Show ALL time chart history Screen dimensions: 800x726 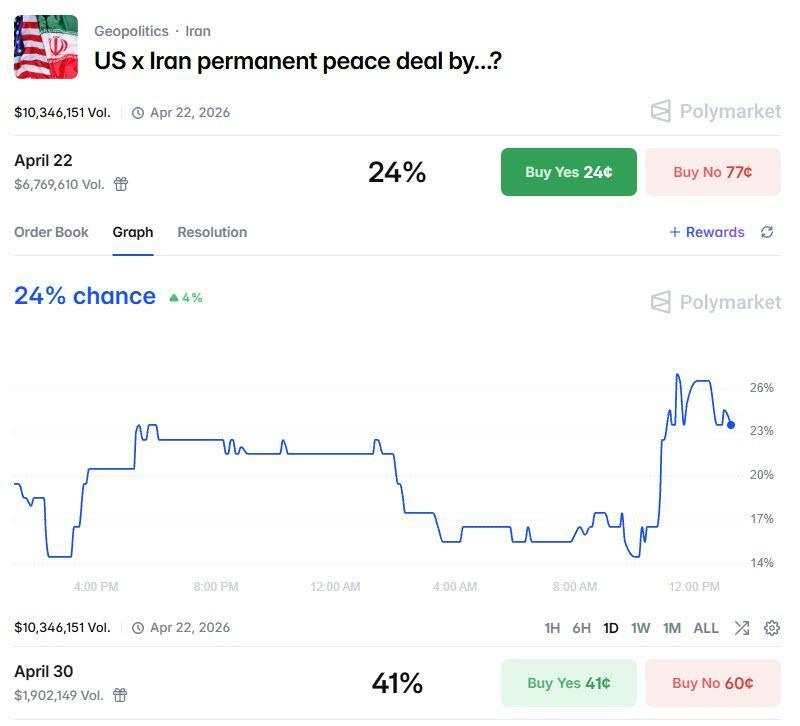706,628
